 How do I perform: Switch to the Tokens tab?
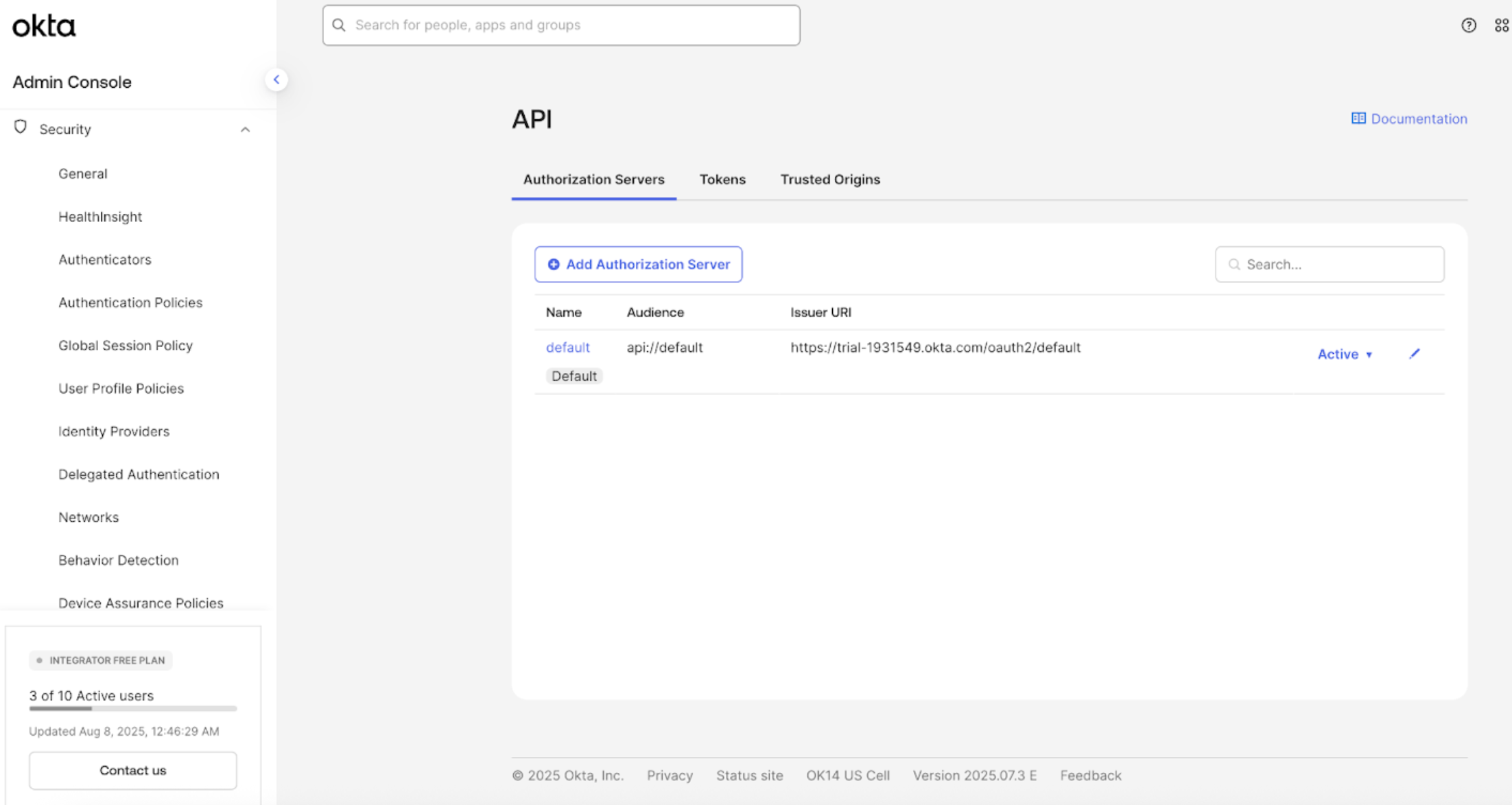click(722, 180)
